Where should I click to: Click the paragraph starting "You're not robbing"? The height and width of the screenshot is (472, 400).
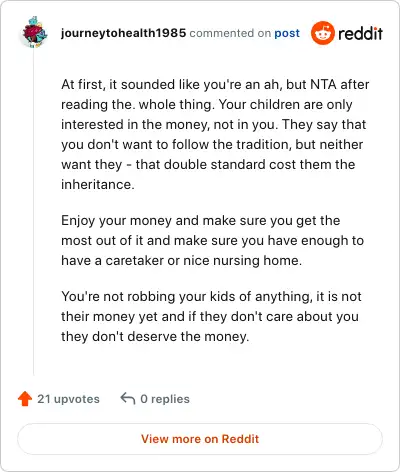click(x=211, y=316)
